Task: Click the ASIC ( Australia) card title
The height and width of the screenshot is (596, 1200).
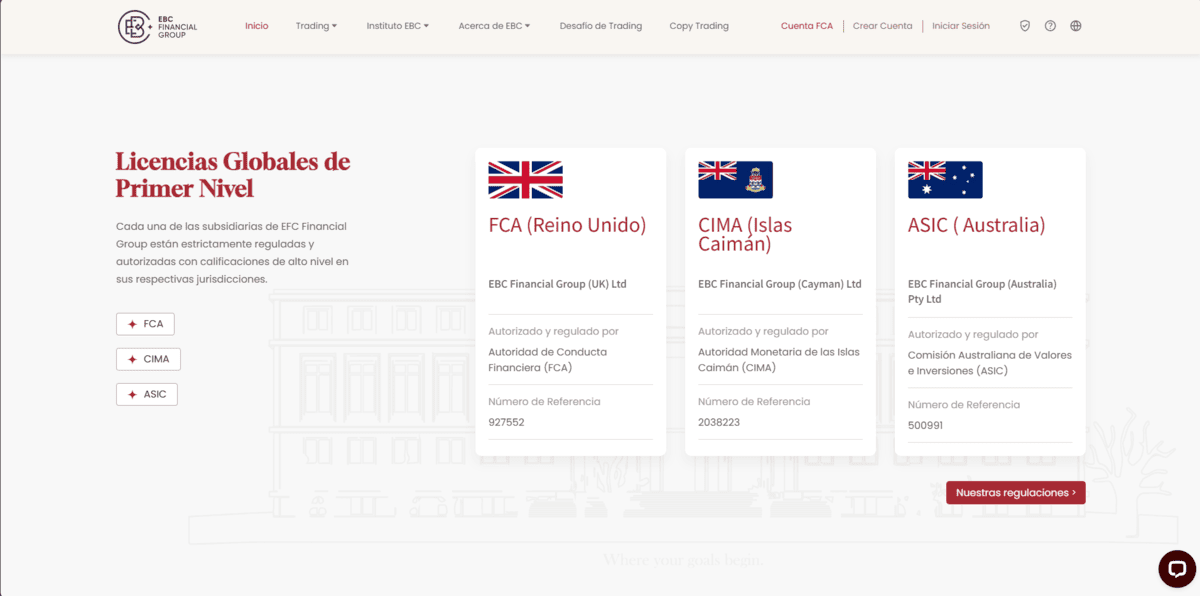Action: click(976, 225)
